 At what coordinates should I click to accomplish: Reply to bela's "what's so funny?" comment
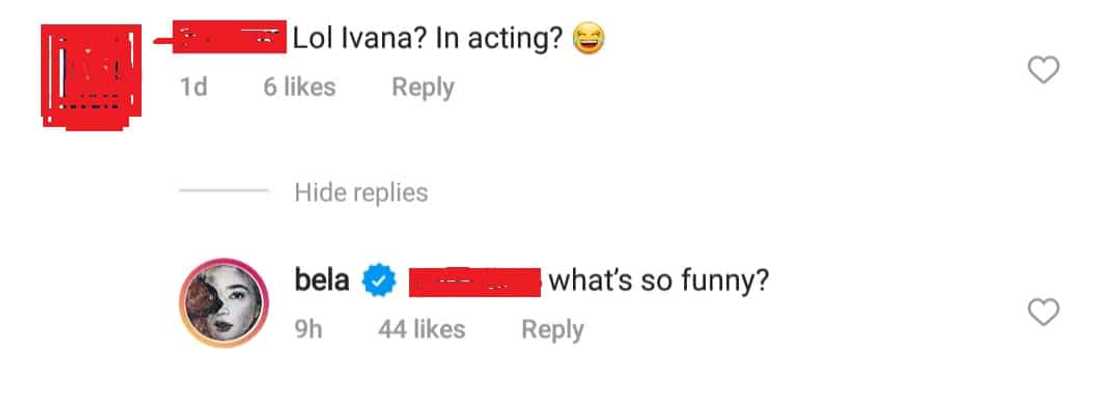(x=552, y=330)
